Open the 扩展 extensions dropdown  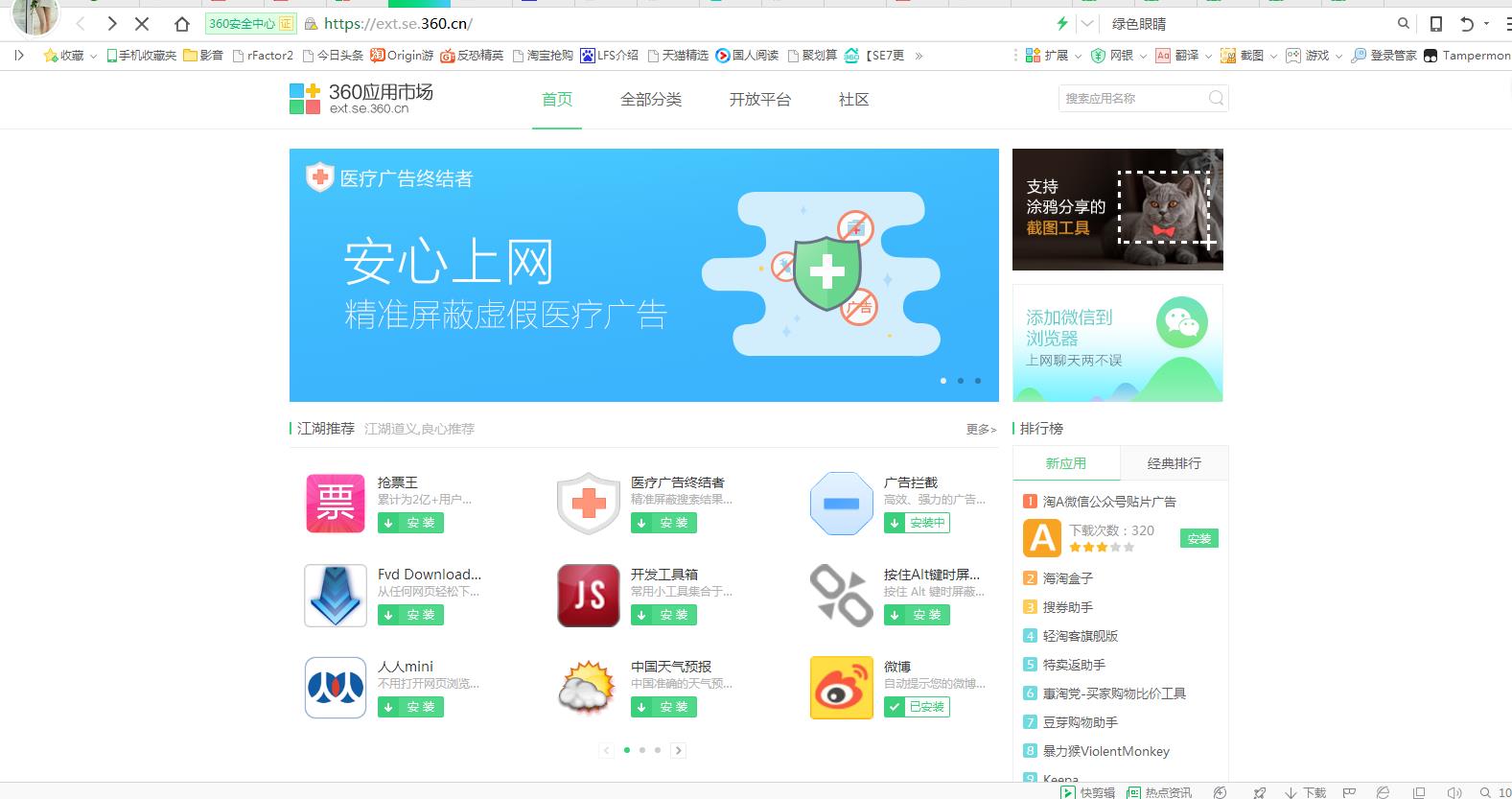pyautogui.click(x=1053, y=56)
